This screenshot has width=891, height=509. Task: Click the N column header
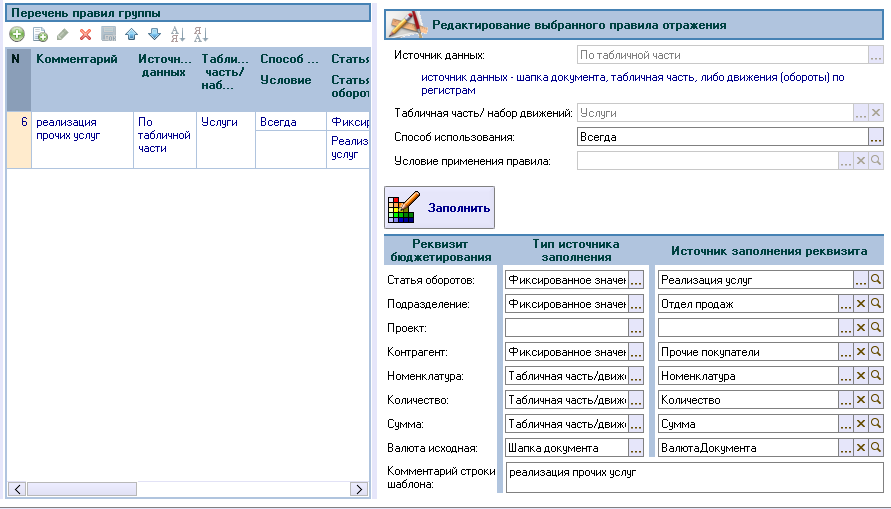click(x=16, y=59)
